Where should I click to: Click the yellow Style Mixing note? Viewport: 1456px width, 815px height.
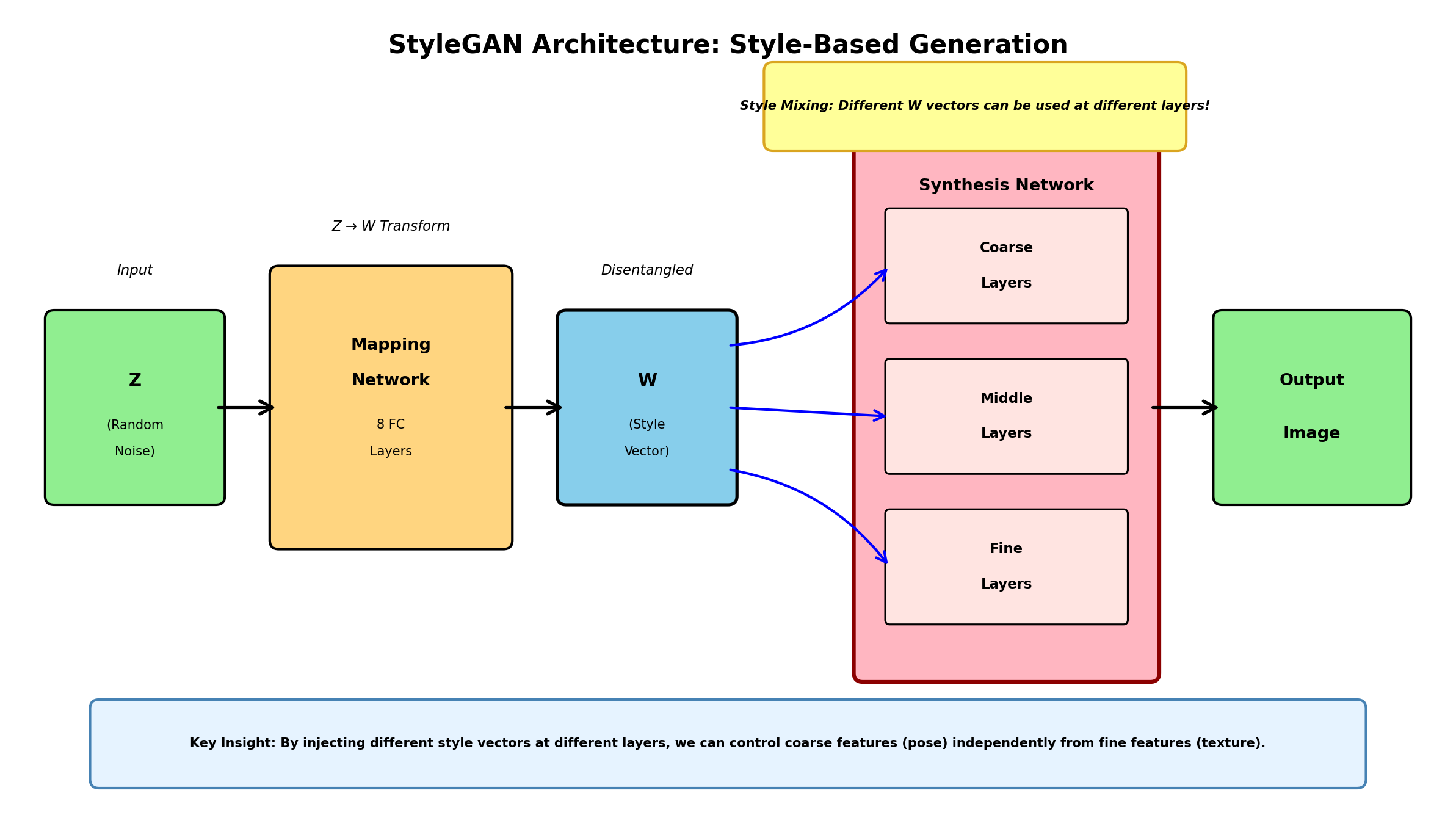975,106
